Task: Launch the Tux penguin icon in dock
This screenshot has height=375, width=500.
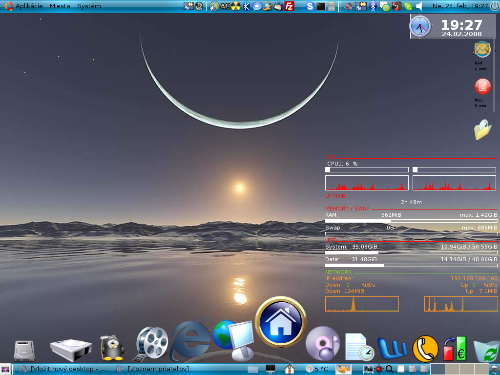Action: [x=112, y=348]
